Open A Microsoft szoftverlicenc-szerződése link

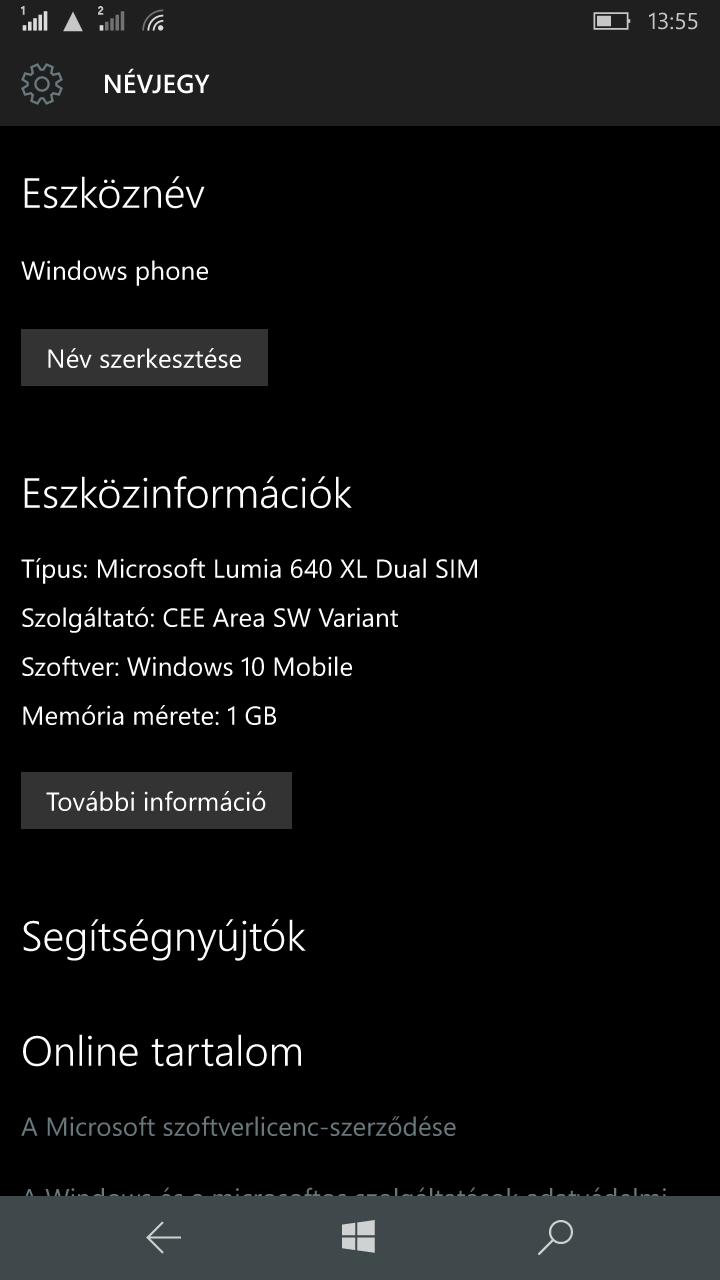pos(239,1127)
